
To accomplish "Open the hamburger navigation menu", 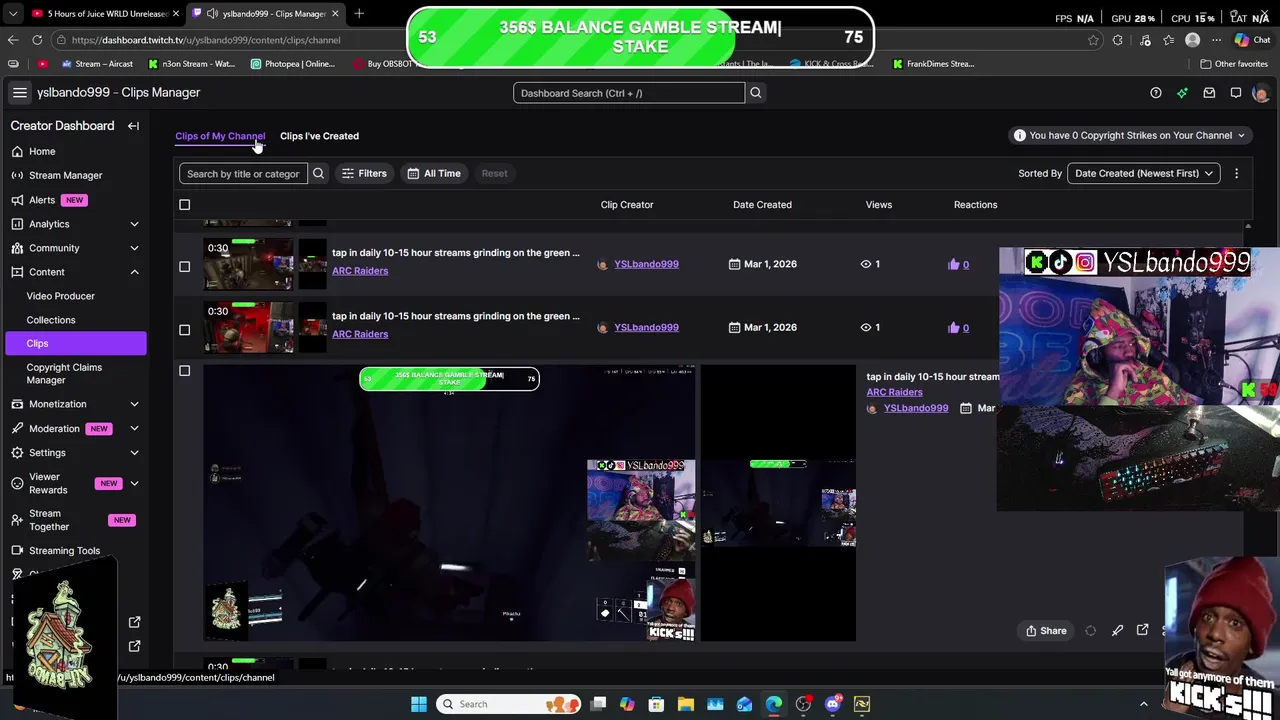I will pos(19,92).
